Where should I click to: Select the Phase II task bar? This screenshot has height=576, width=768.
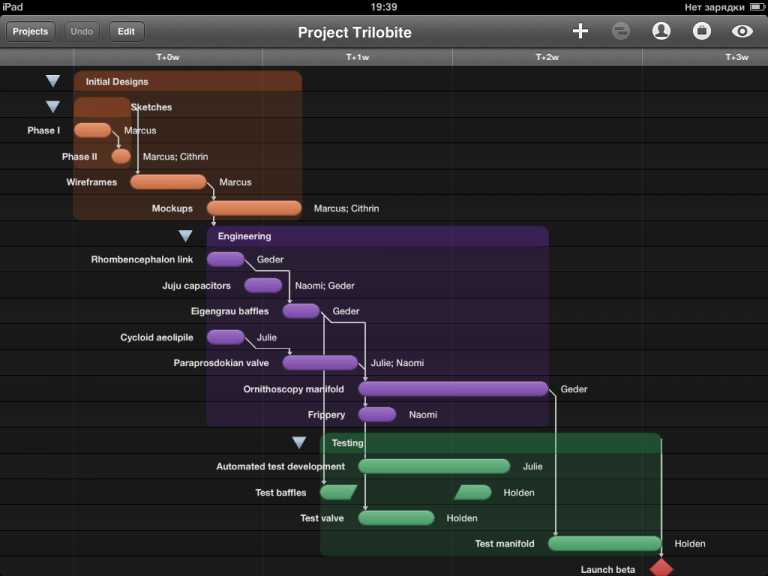[x=121, y=156]
